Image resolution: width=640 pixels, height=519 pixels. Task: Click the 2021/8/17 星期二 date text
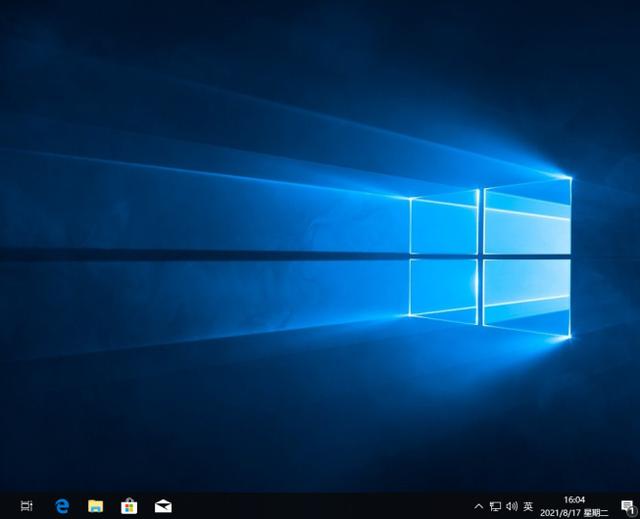pos(574,512)
